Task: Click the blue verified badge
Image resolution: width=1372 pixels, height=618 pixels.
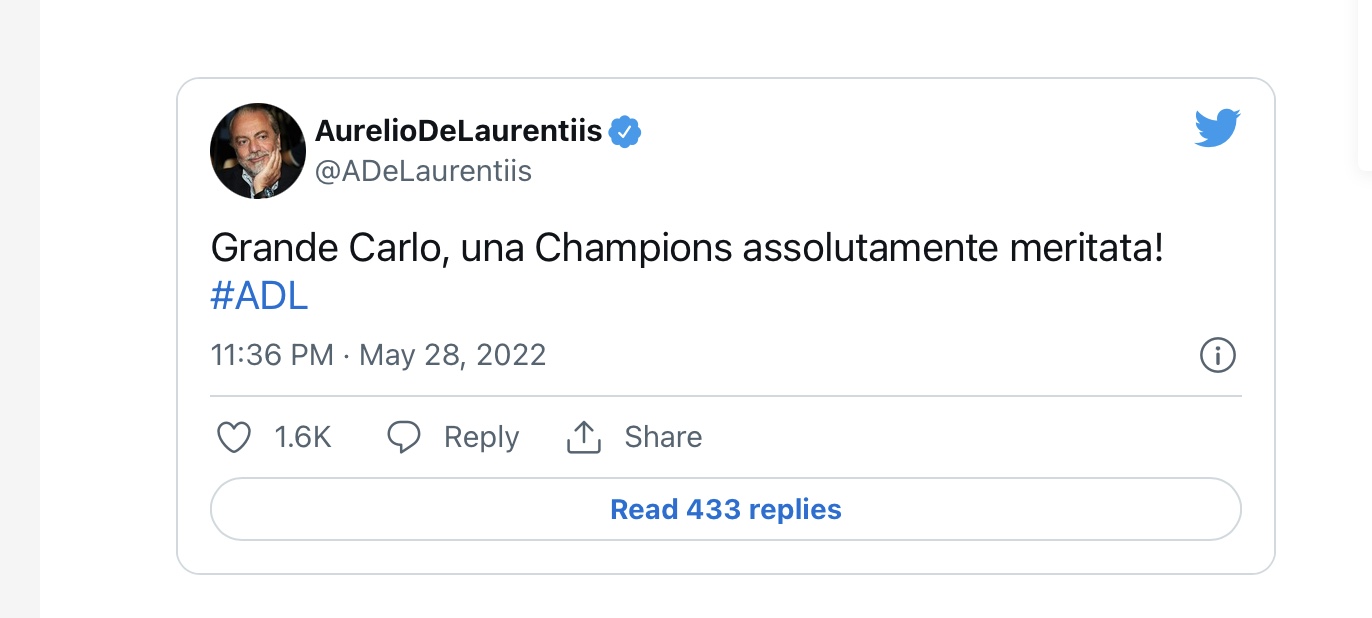Action: tap(625, 131)
